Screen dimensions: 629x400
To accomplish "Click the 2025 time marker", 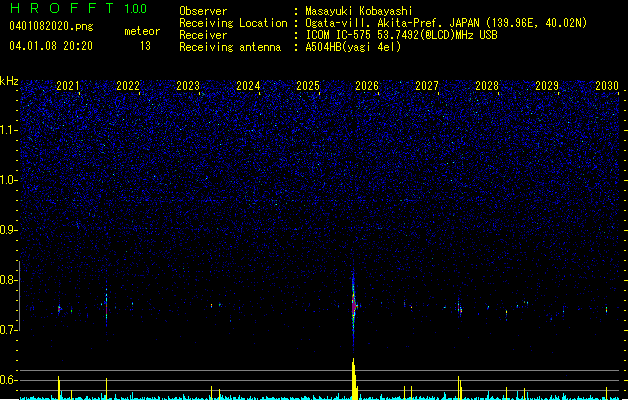I will click(308, 86).
